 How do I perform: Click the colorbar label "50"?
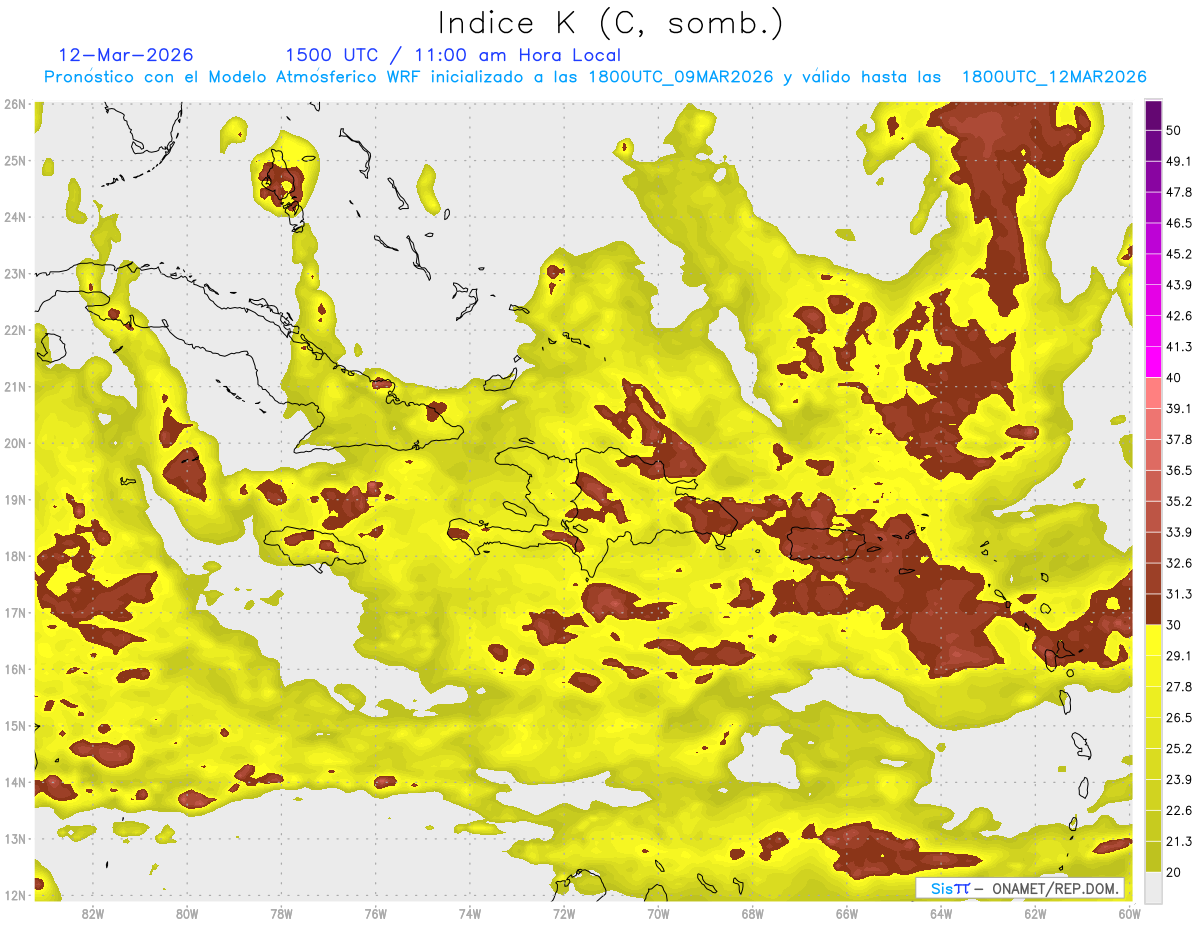point(1175,130)
